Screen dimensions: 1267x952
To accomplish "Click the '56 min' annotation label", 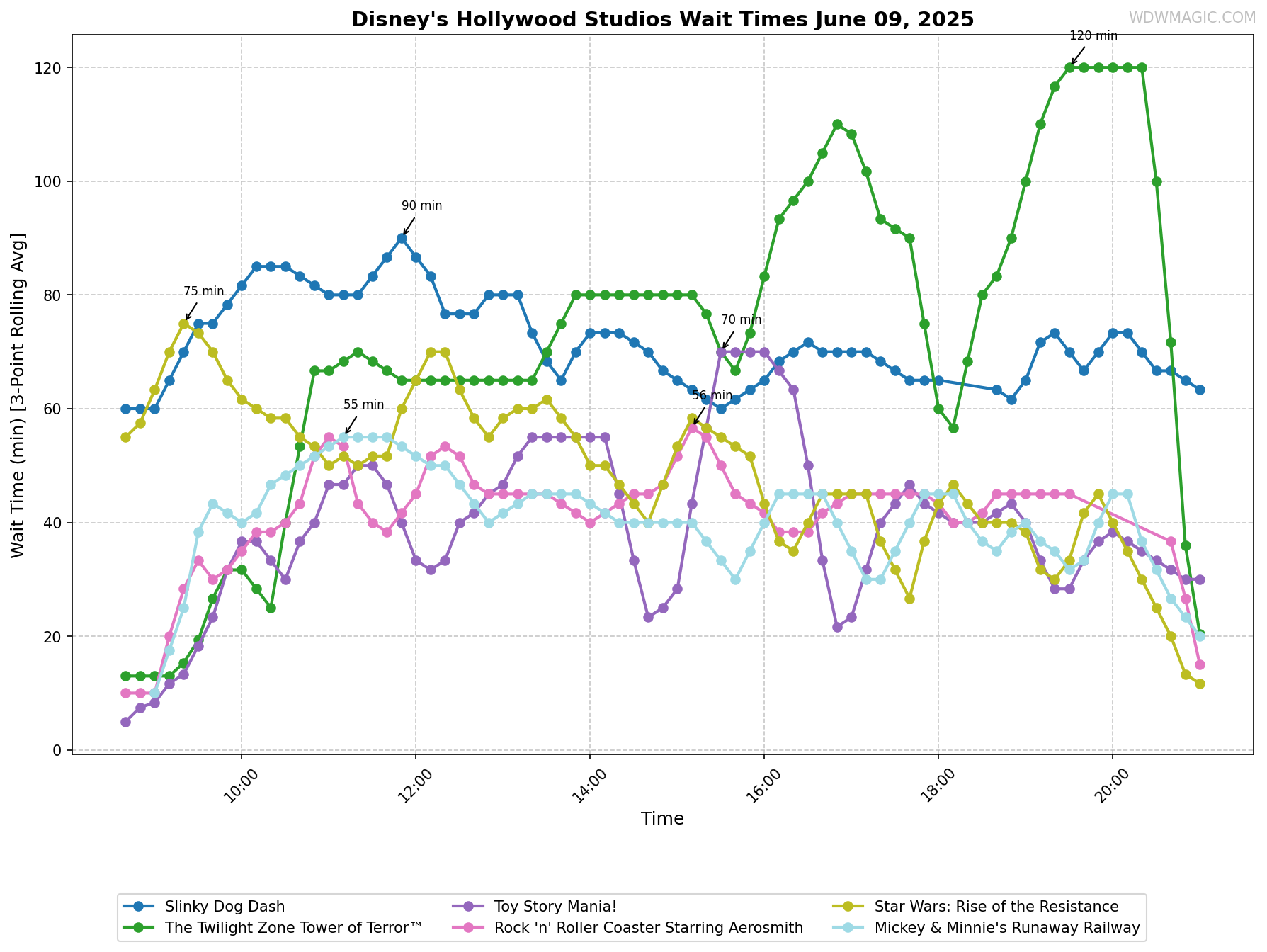I will click(712, 395).
